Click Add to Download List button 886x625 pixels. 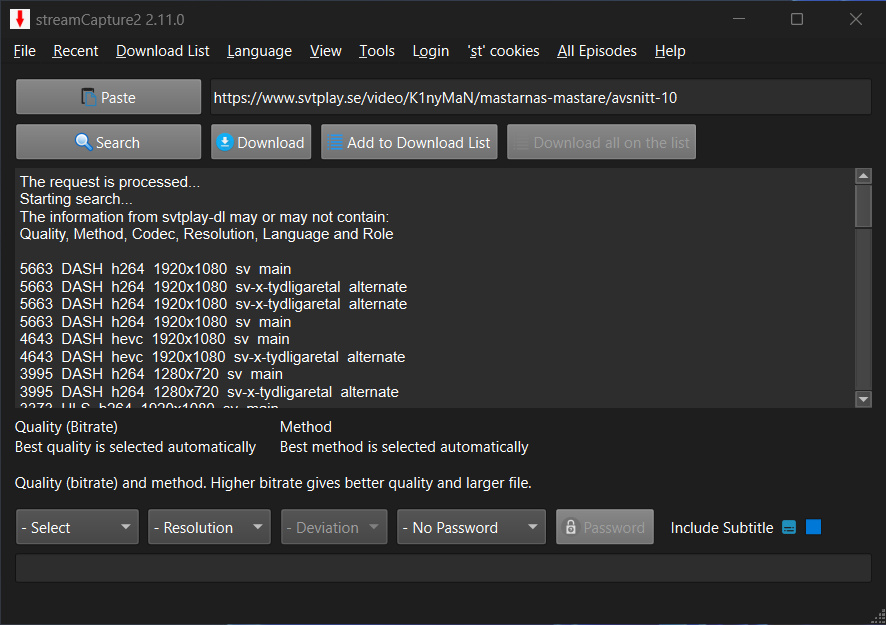[x=409, y=142]
